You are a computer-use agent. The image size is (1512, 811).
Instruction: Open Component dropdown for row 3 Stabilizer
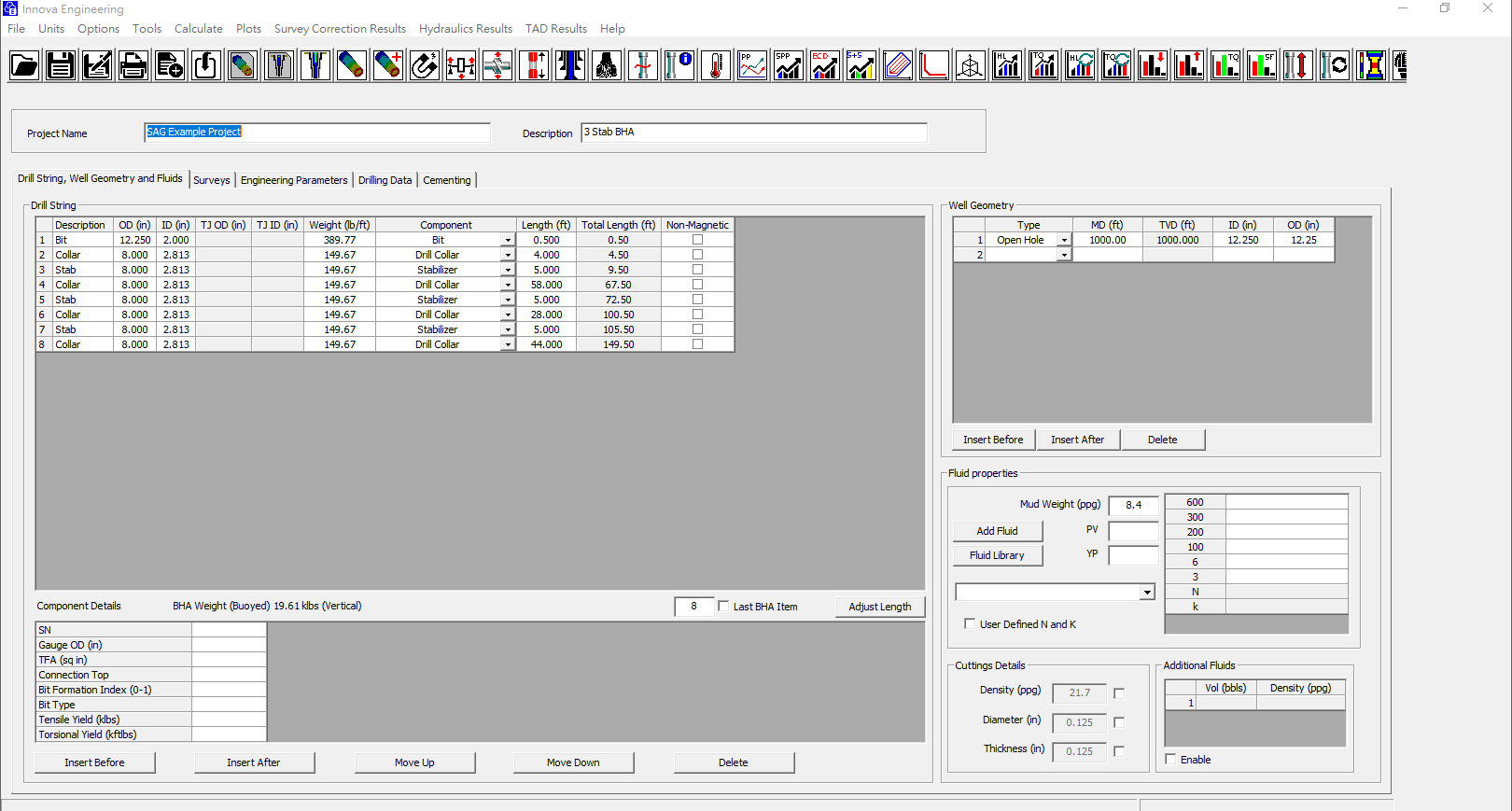click(508, 270)
